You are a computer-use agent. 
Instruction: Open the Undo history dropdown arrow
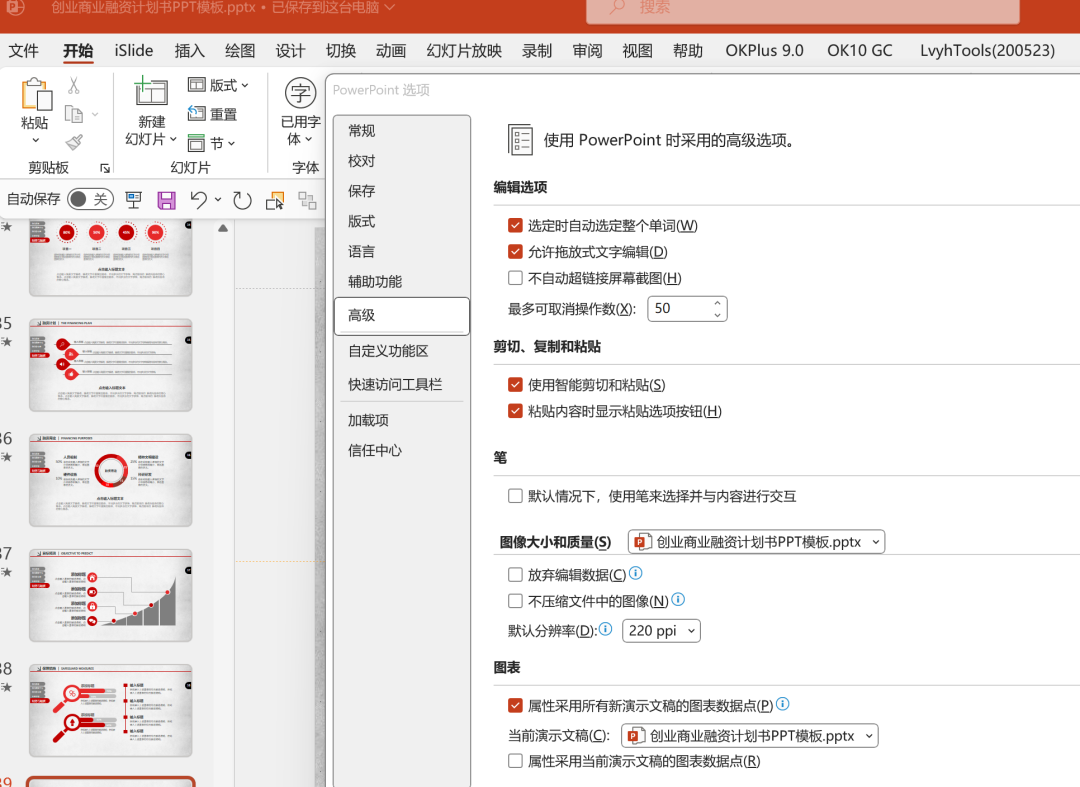click(x=218, y=200)
